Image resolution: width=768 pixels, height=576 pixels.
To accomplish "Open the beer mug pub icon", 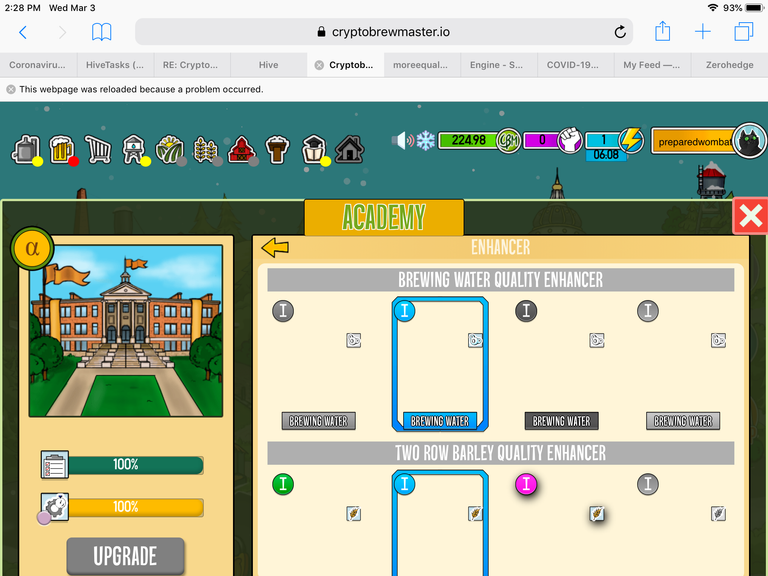I will [62, 149].
